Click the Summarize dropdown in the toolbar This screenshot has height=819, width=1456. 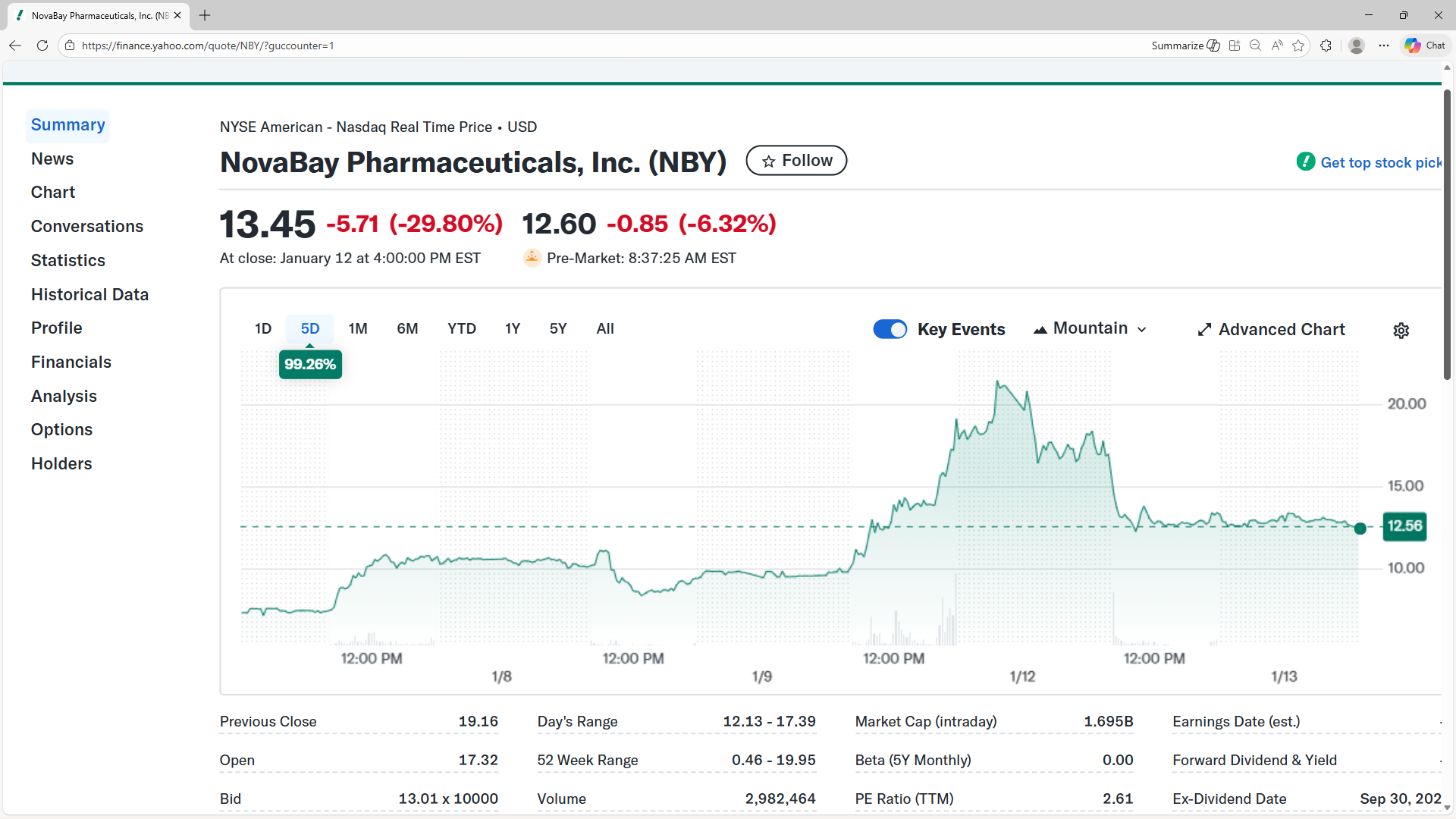coord(1185,45)
